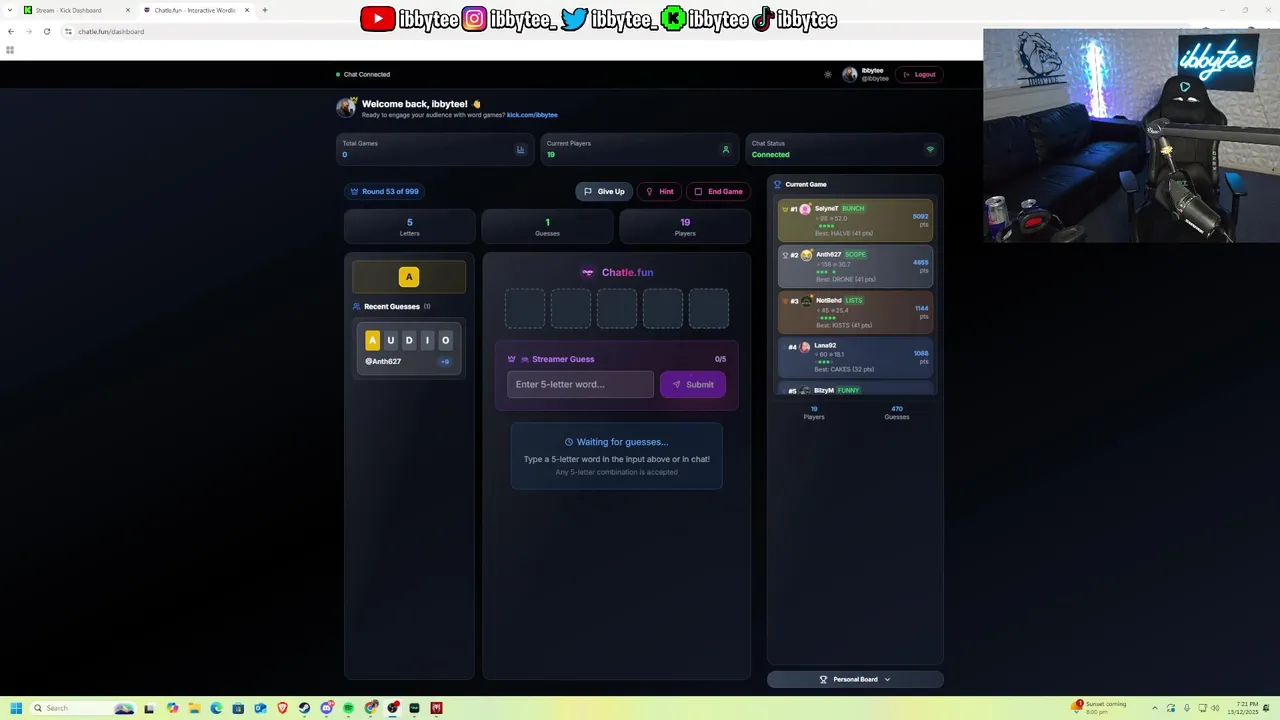Viewport: 1280px width, 720px height.
Task: Click the theme toggle sun icon
Action: [x=828, y=74]
